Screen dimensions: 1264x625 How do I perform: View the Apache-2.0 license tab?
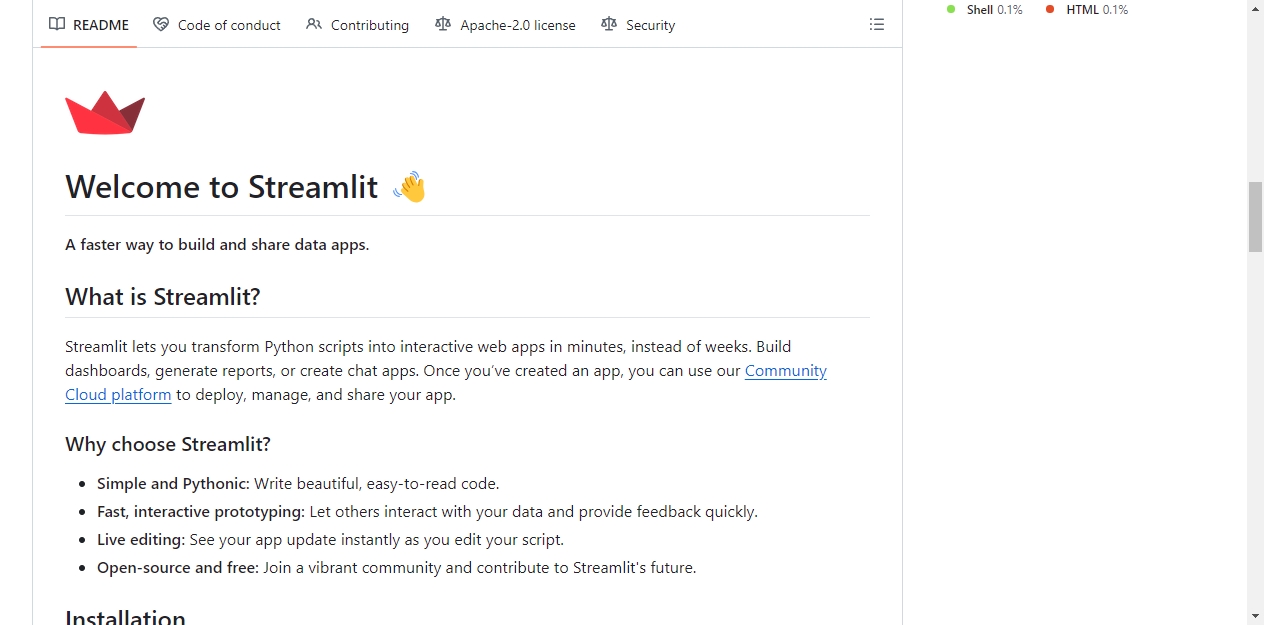[505, 25]
